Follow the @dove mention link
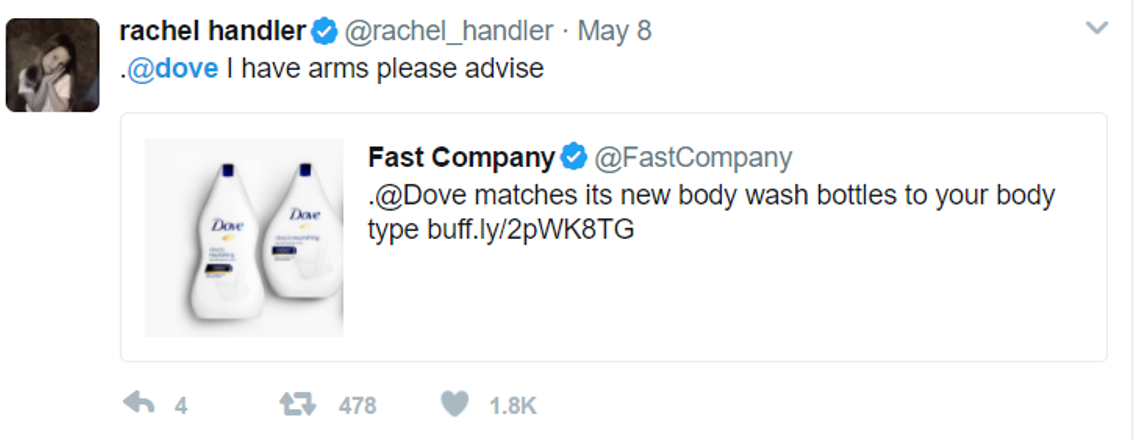Viewport: 1134px width, 440px height. pyautogui.click(x=172, y=69)
